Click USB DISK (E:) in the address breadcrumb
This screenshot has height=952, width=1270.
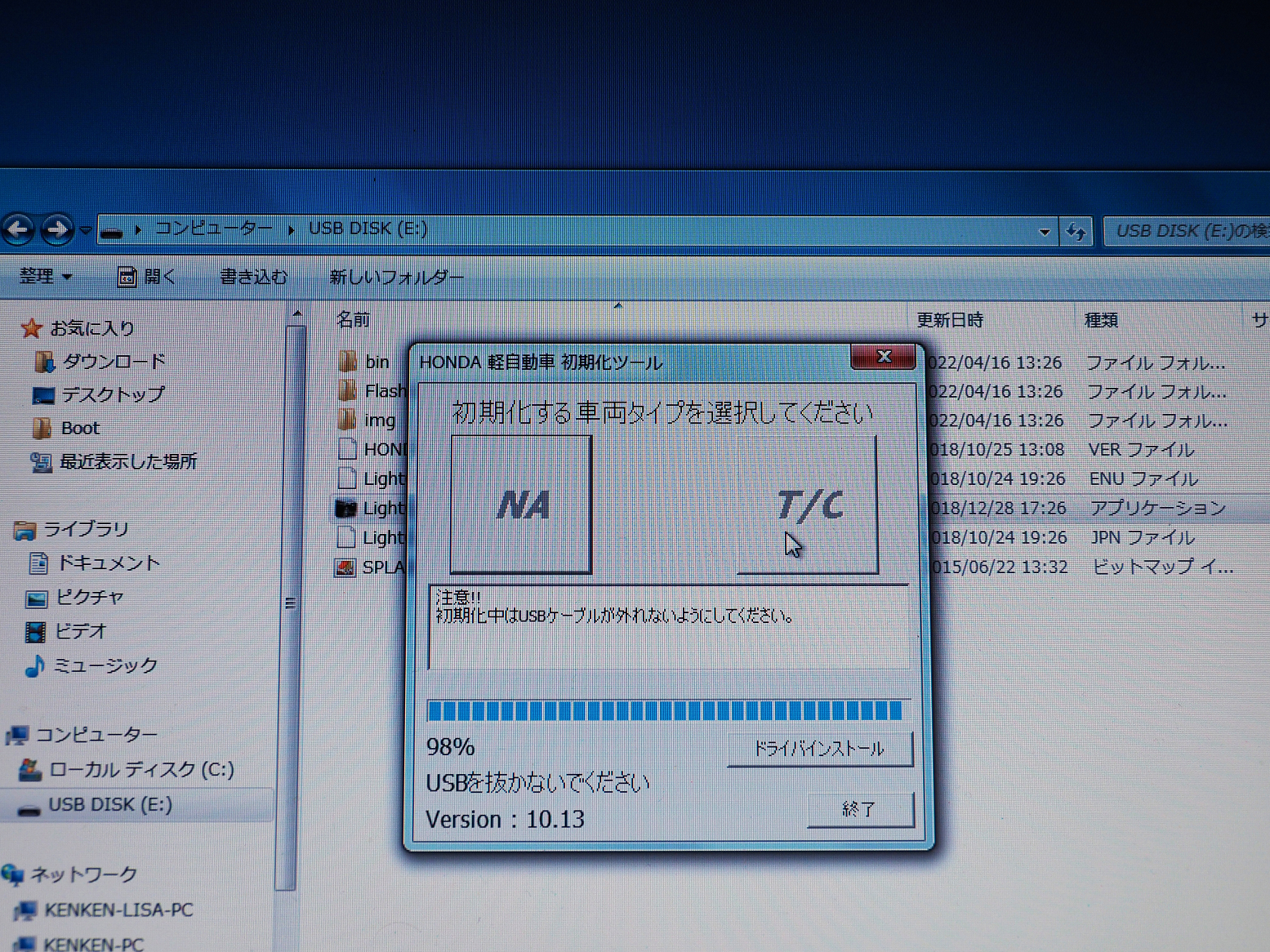point(368,228)
